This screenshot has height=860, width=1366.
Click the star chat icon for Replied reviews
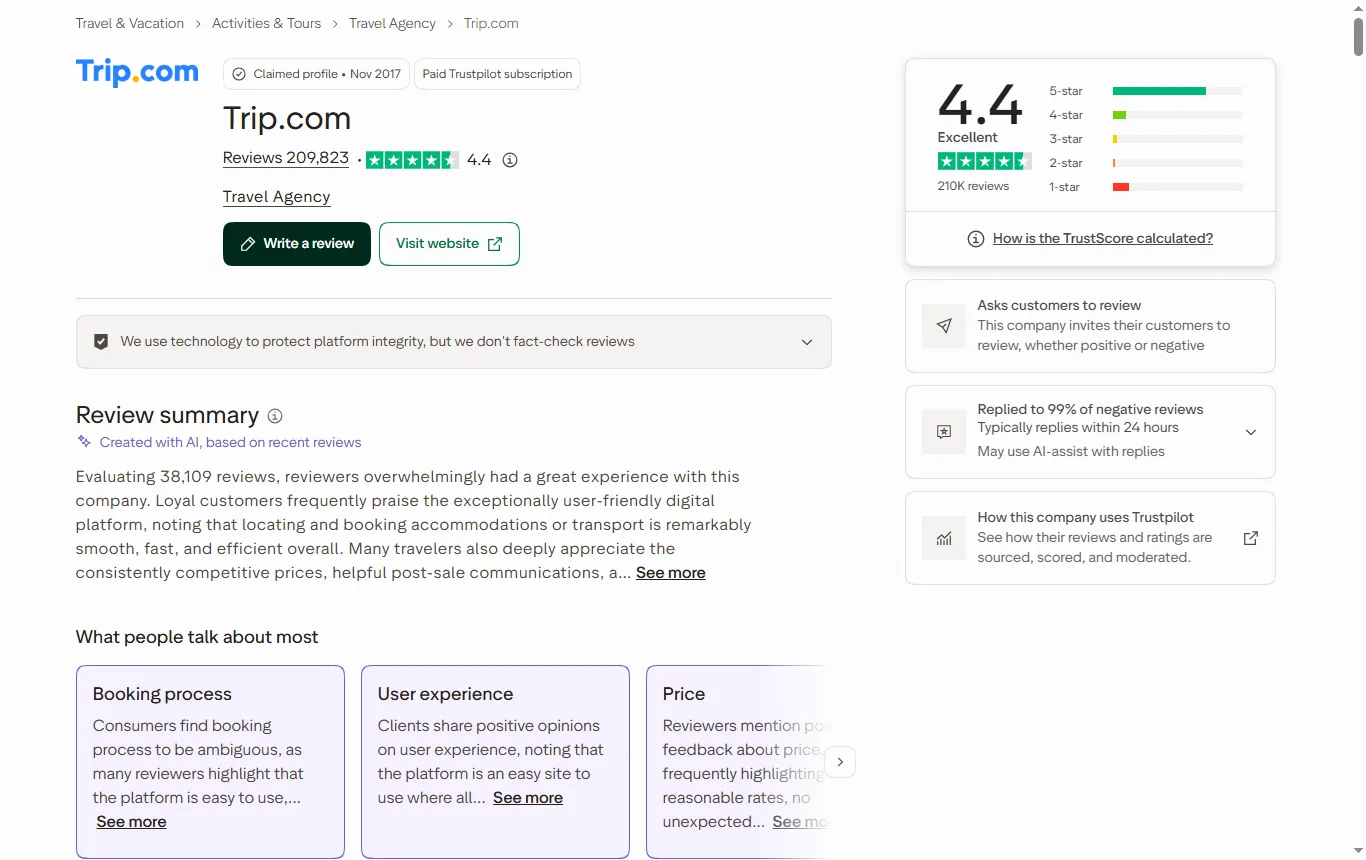pyautogui.click(x=944, y=432)
